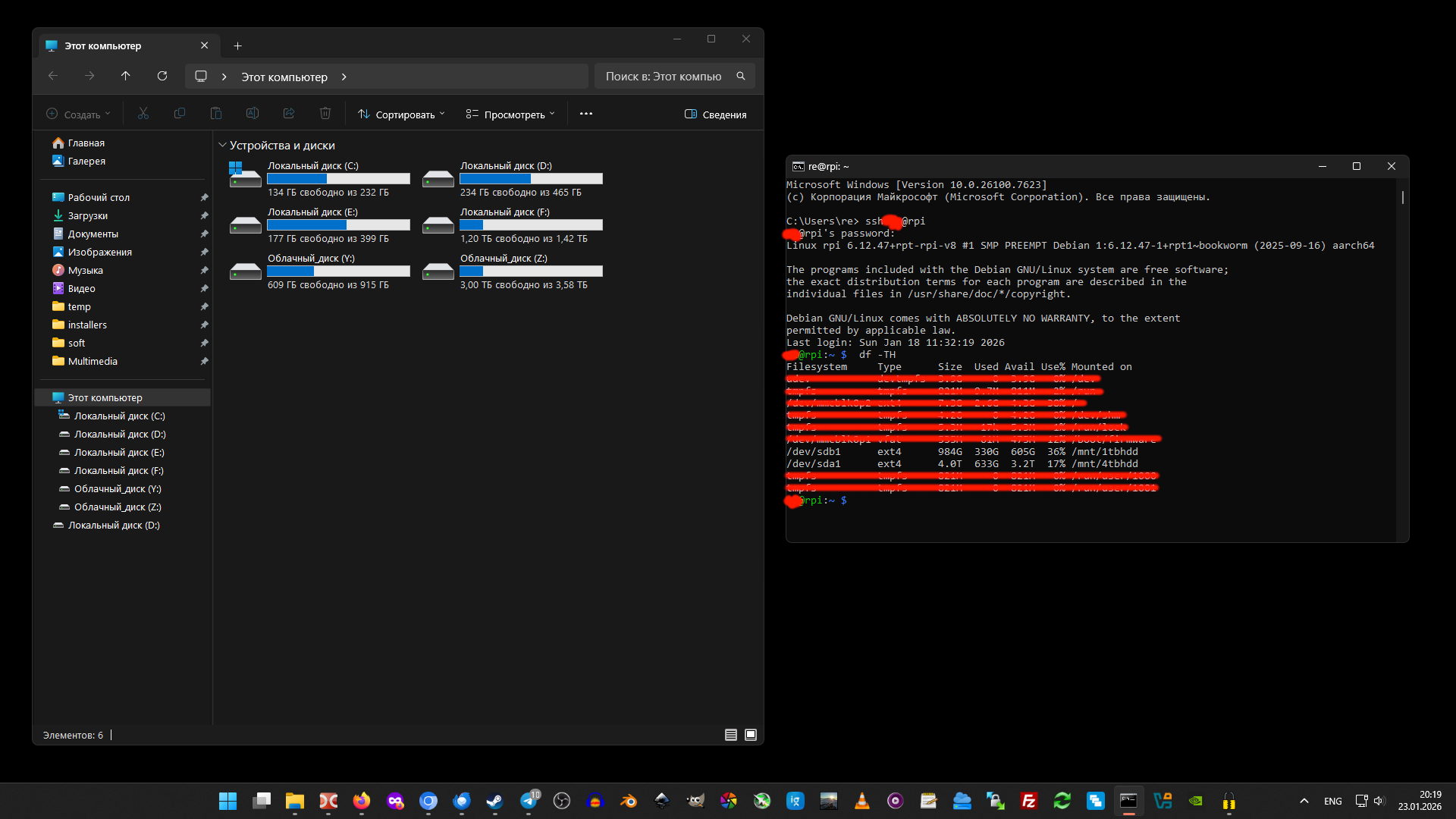Open the three-dots more options menu

coord(586,114)
